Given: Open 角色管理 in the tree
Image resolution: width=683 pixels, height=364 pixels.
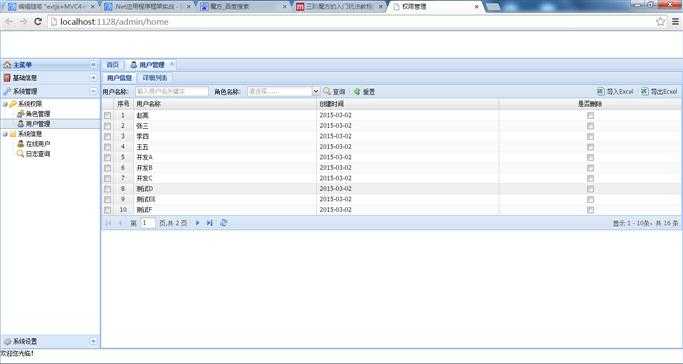Looking at the screenshot, I should tap(38, 114).
